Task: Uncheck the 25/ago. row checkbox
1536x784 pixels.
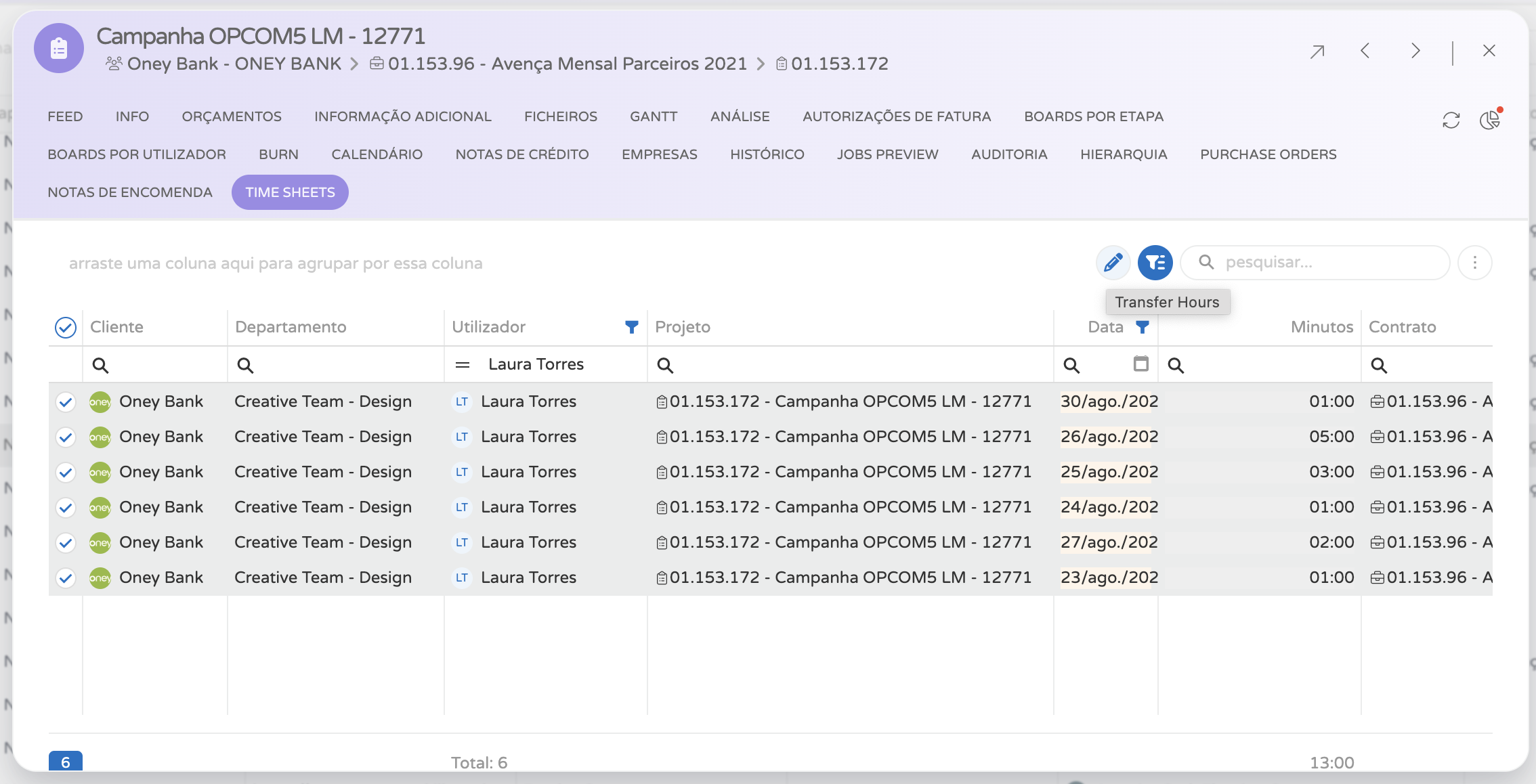Action: (x=66, y=473)
